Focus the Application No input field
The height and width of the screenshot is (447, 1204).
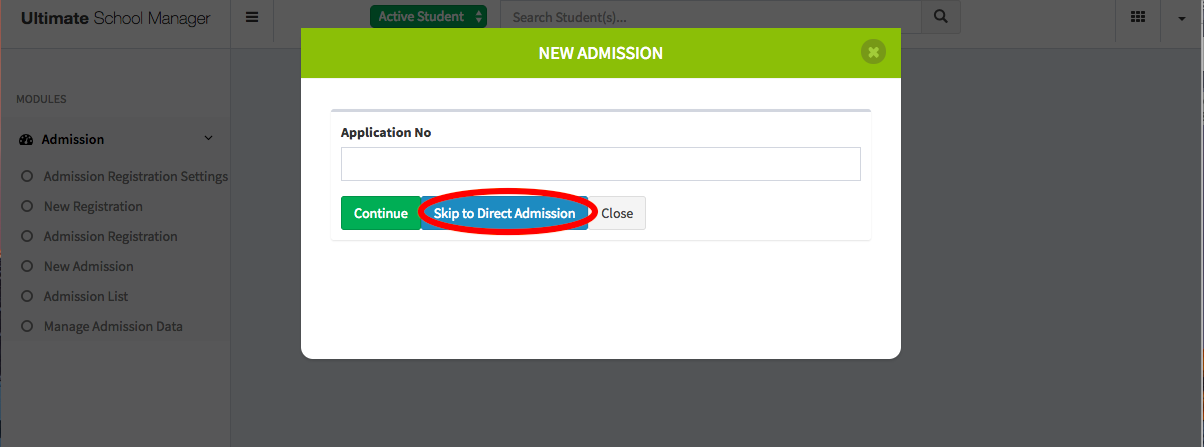pos(601,164)
